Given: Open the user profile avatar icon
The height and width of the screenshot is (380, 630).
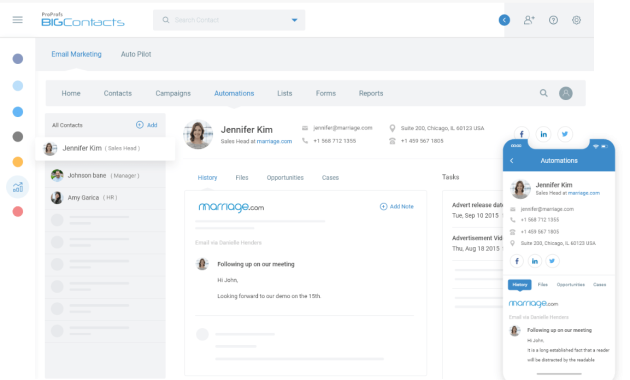Looking at the screenshot, I should coord(566,93).
